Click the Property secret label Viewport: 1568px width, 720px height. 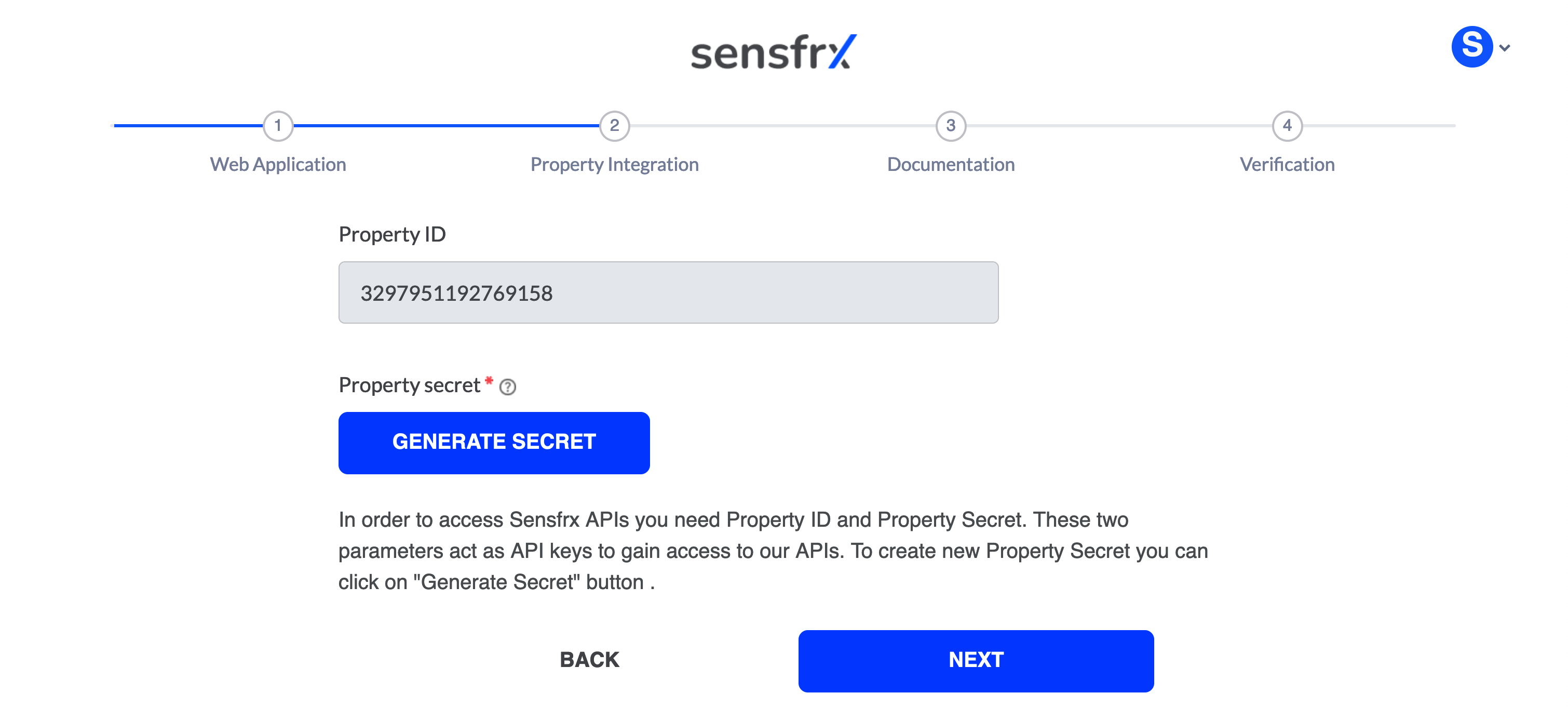click(x=409, y=385)
